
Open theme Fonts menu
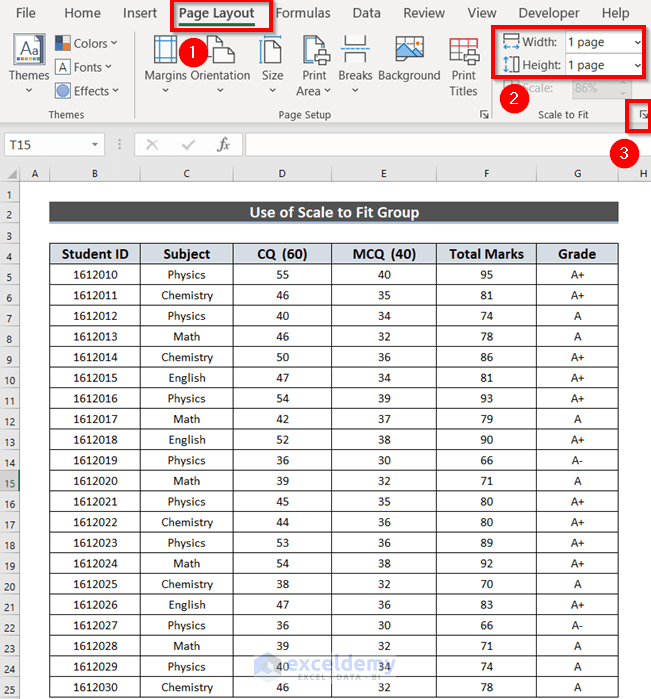pyautogui.click(x=83, y=67)
